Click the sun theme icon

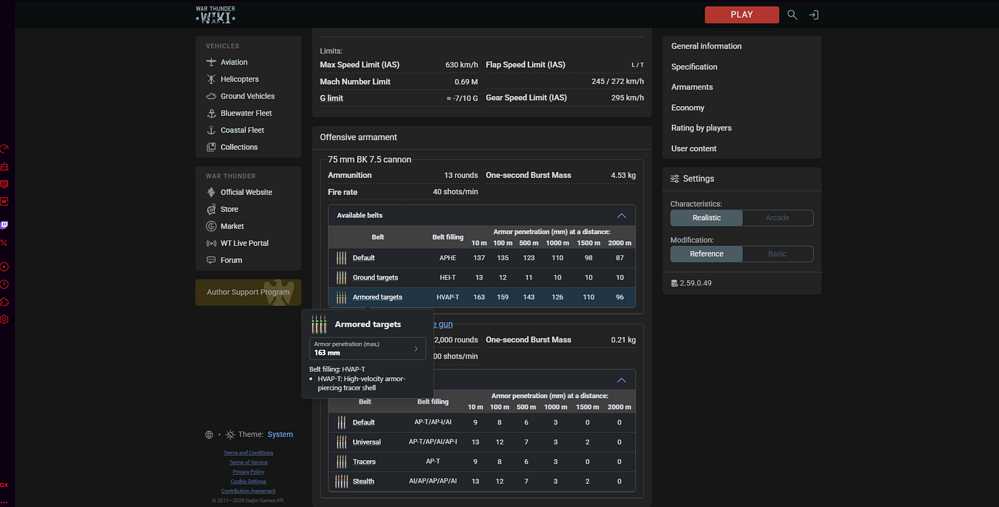point(230,435)
